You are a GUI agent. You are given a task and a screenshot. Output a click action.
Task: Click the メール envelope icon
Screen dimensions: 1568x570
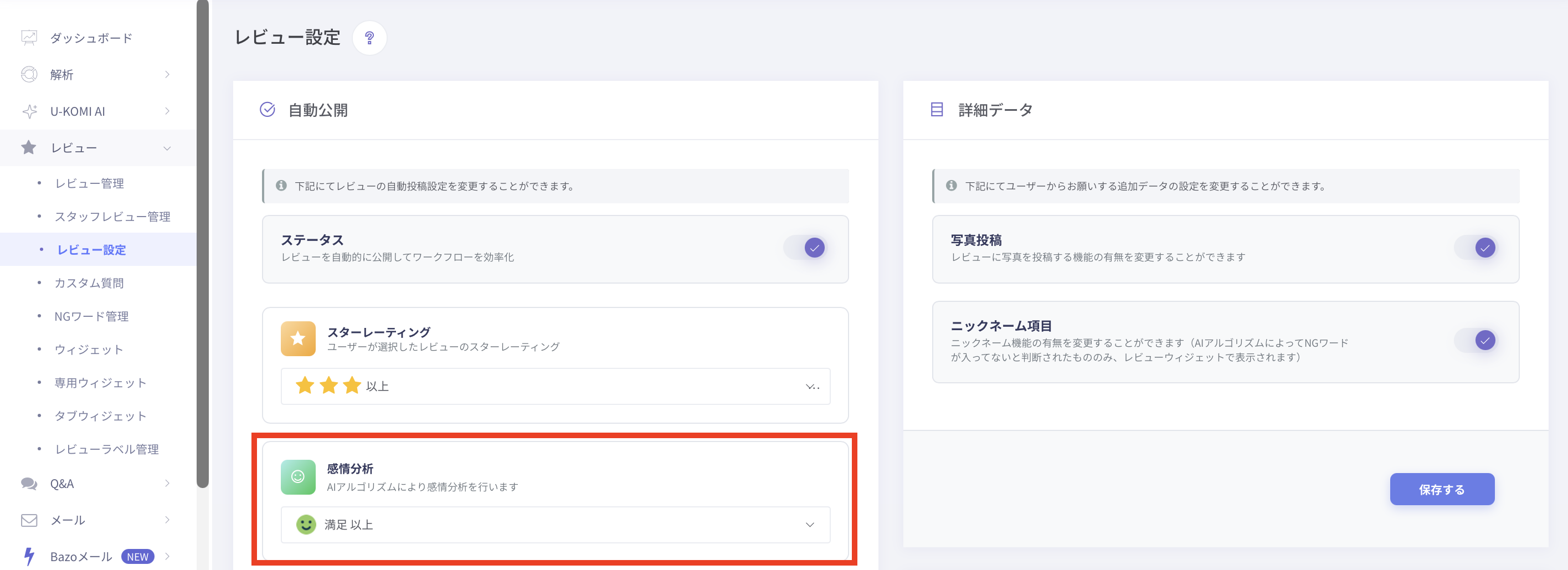(x=29, y=520)
